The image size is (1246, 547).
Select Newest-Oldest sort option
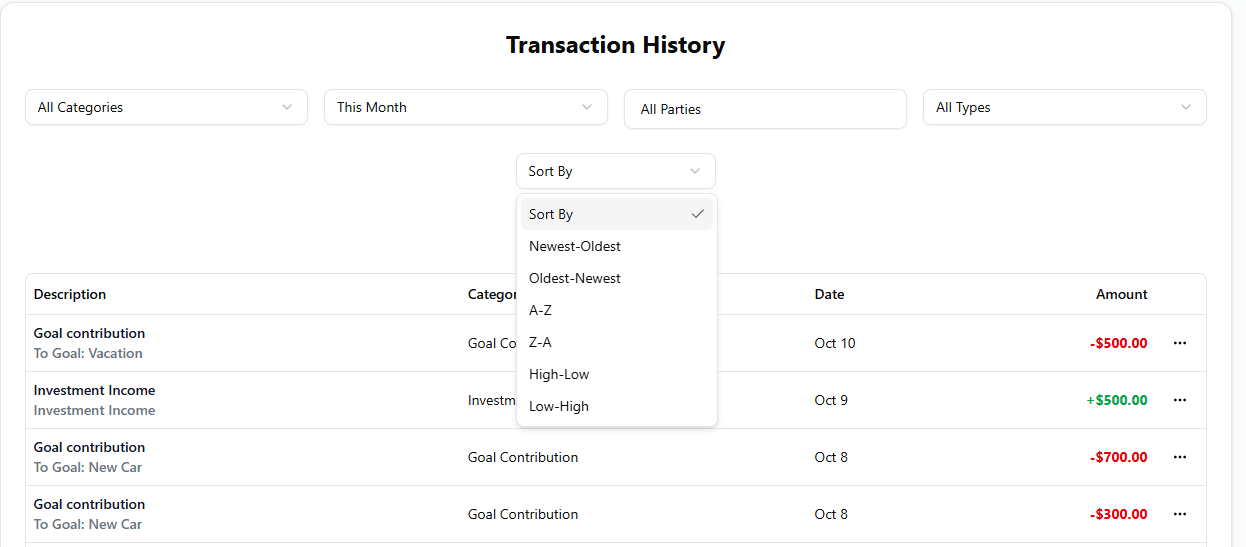click(x=575, y=246)
